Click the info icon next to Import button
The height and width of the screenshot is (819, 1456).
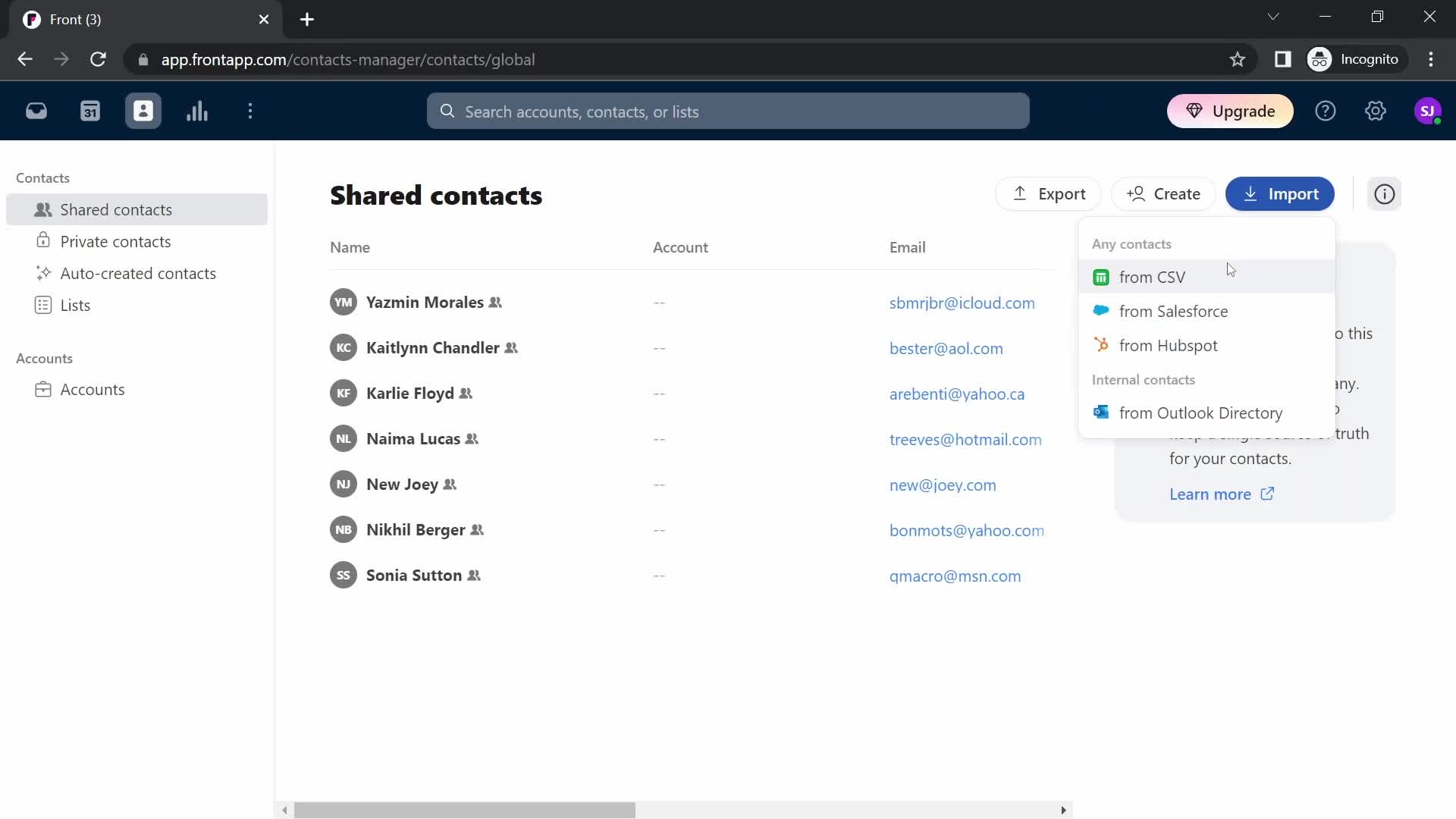[1388, 194]
